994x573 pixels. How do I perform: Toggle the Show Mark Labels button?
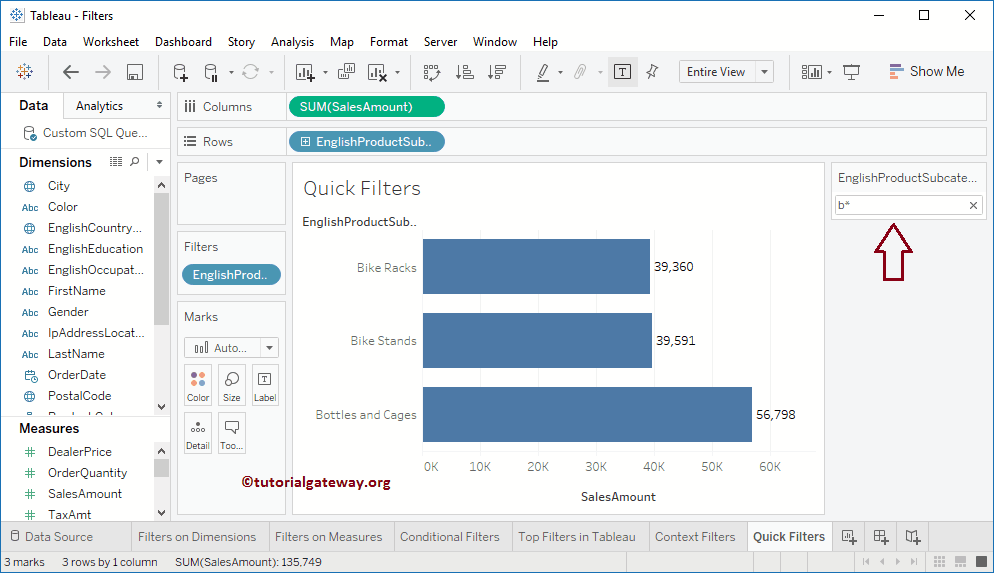(623, 72)
